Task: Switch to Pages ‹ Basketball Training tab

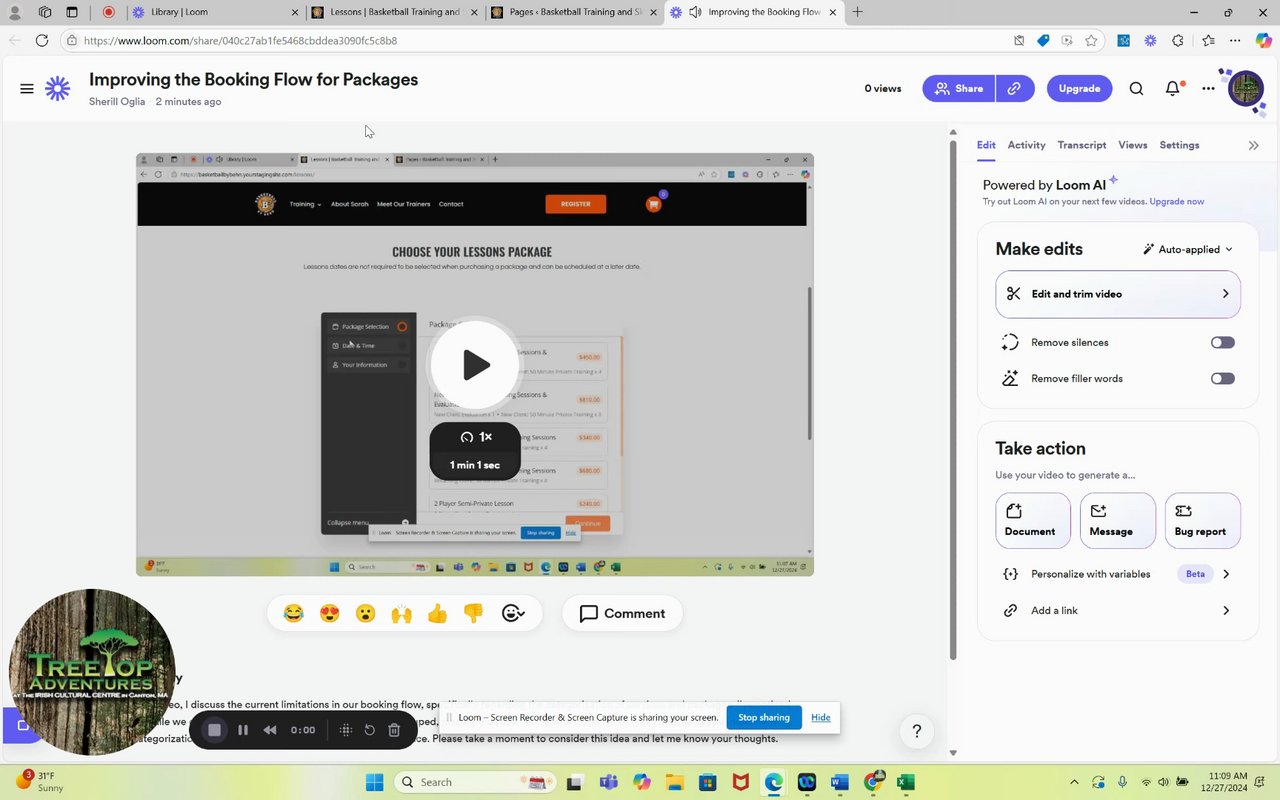Action: [575, 12]
